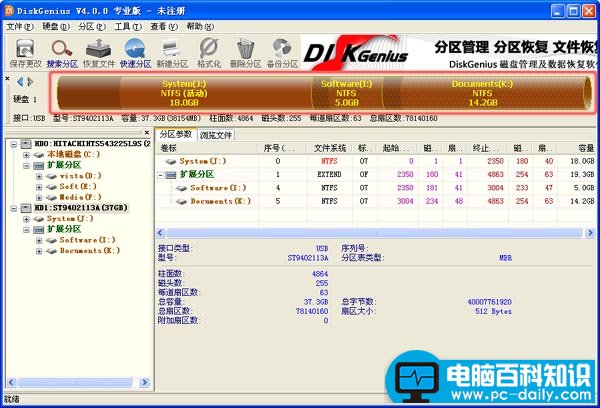Screen dimensions: 600x408
Task: Click the 文件系统 column header
Action: tap(330, 149)
